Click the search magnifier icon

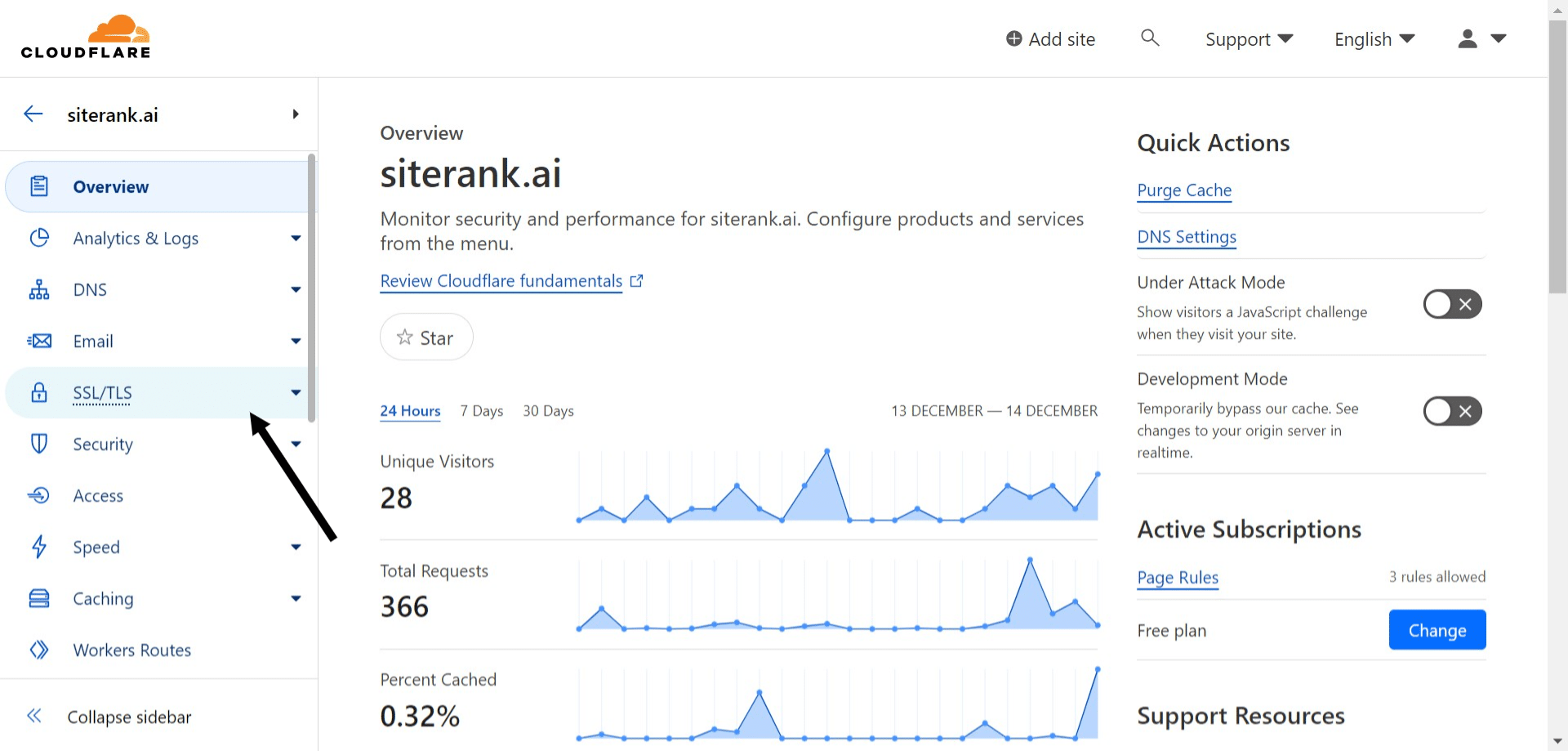click(x=1150, y=38)
